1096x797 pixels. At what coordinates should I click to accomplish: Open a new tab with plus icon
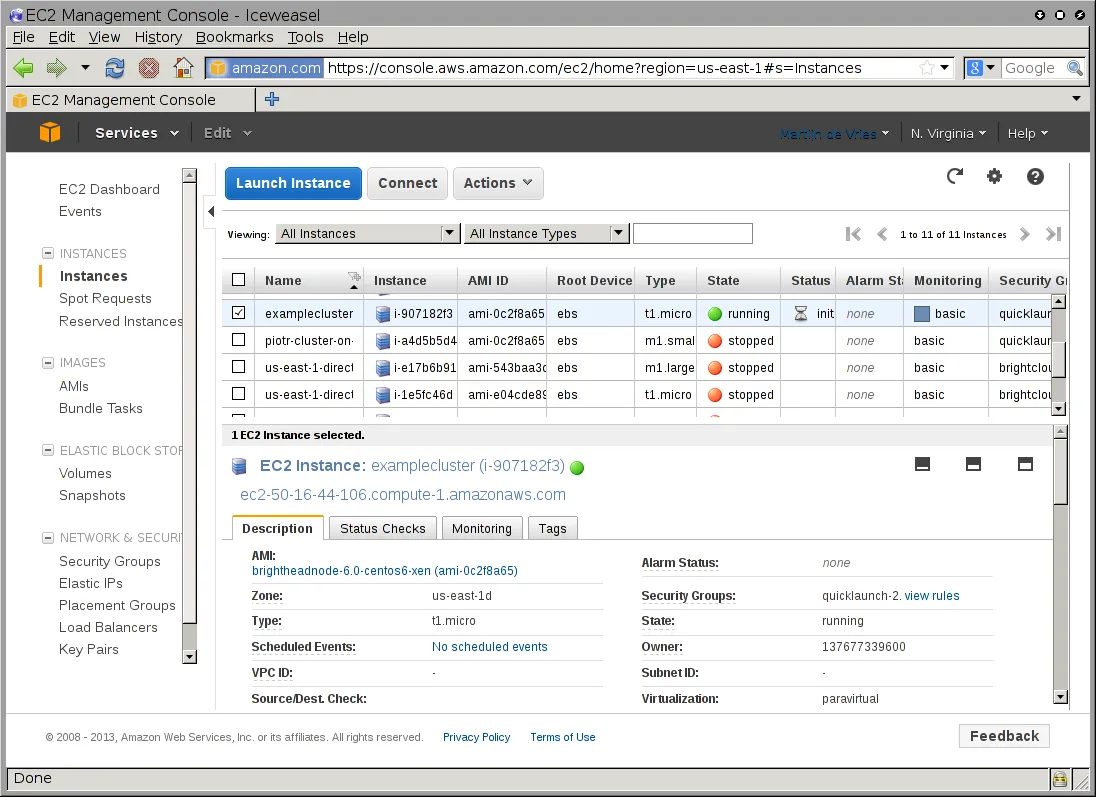pos(272,99)
